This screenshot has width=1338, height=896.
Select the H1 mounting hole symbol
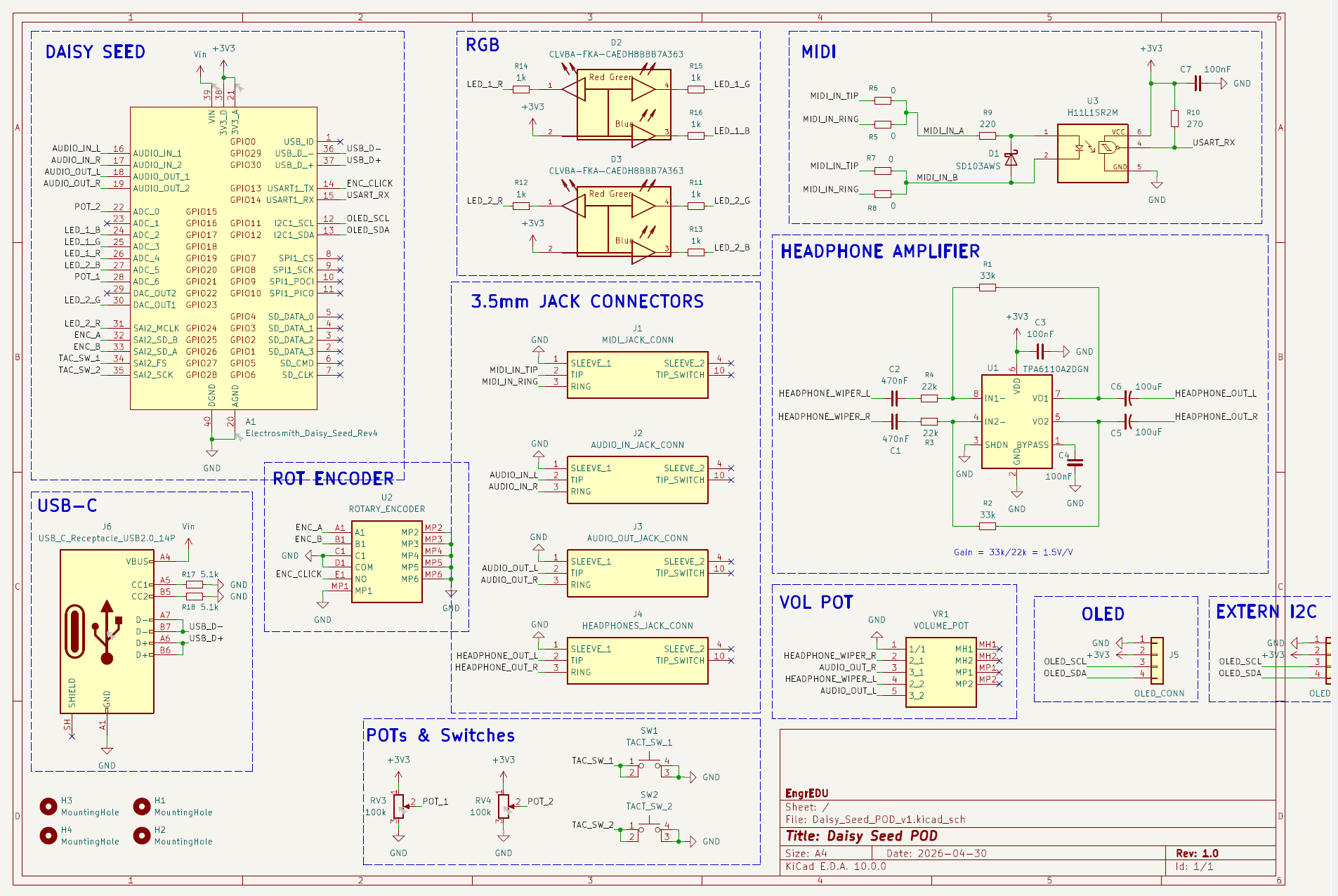click(142, 806)
